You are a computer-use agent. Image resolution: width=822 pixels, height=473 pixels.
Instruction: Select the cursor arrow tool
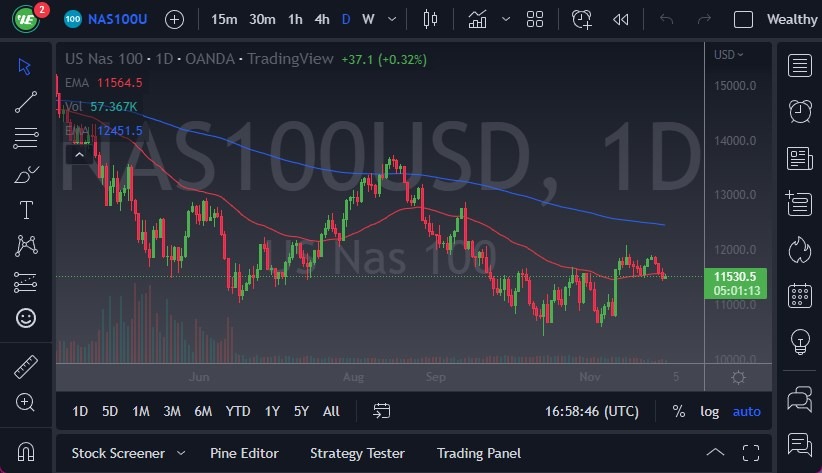tap(25, 67)
